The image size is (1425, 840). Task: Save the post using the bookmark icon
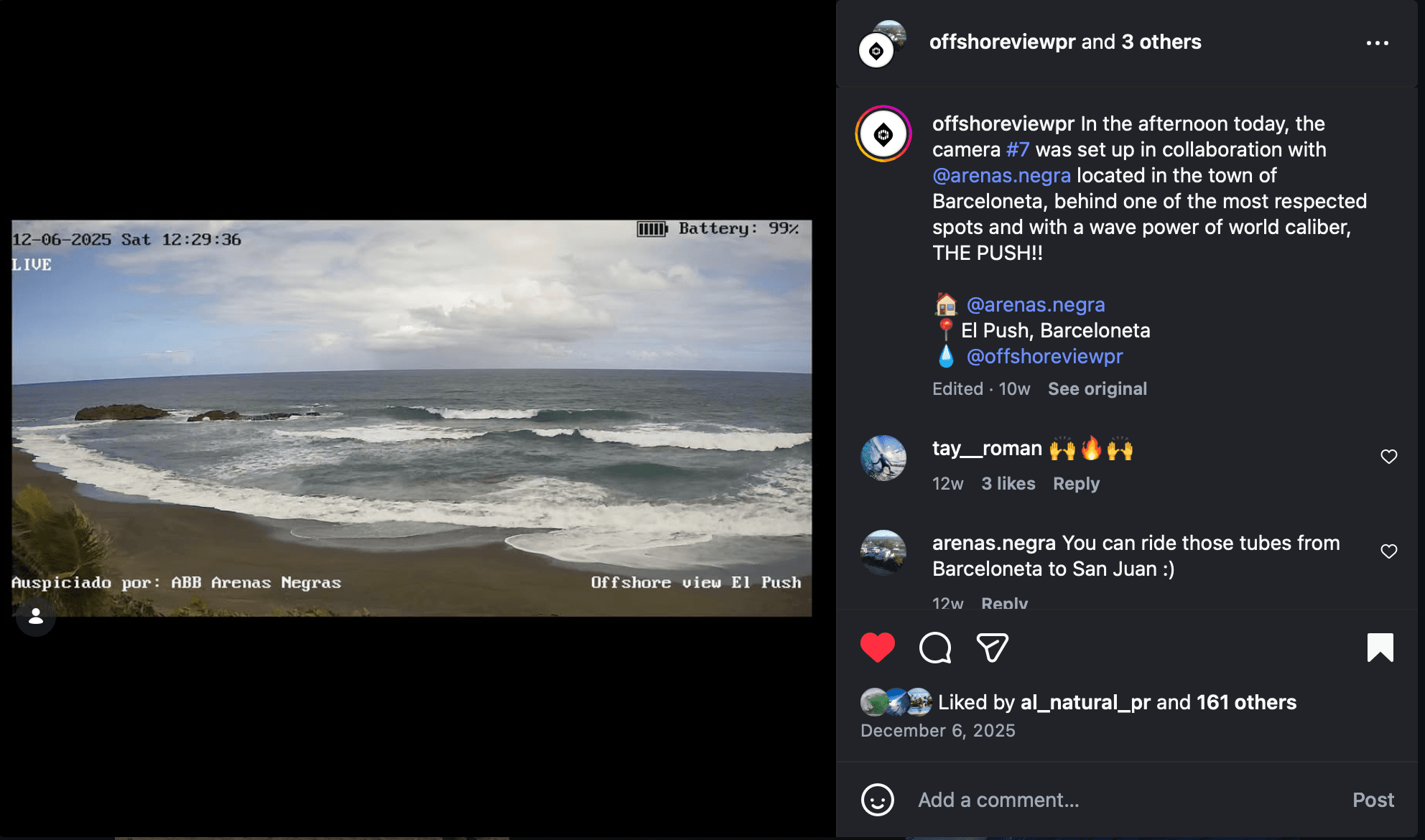[x=1381, y=647]
